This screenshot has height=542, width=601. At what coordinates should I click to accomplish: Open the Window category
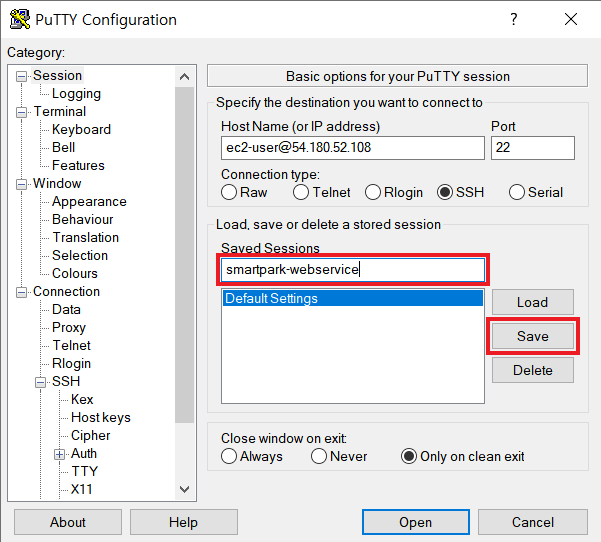tap(57, 184)
